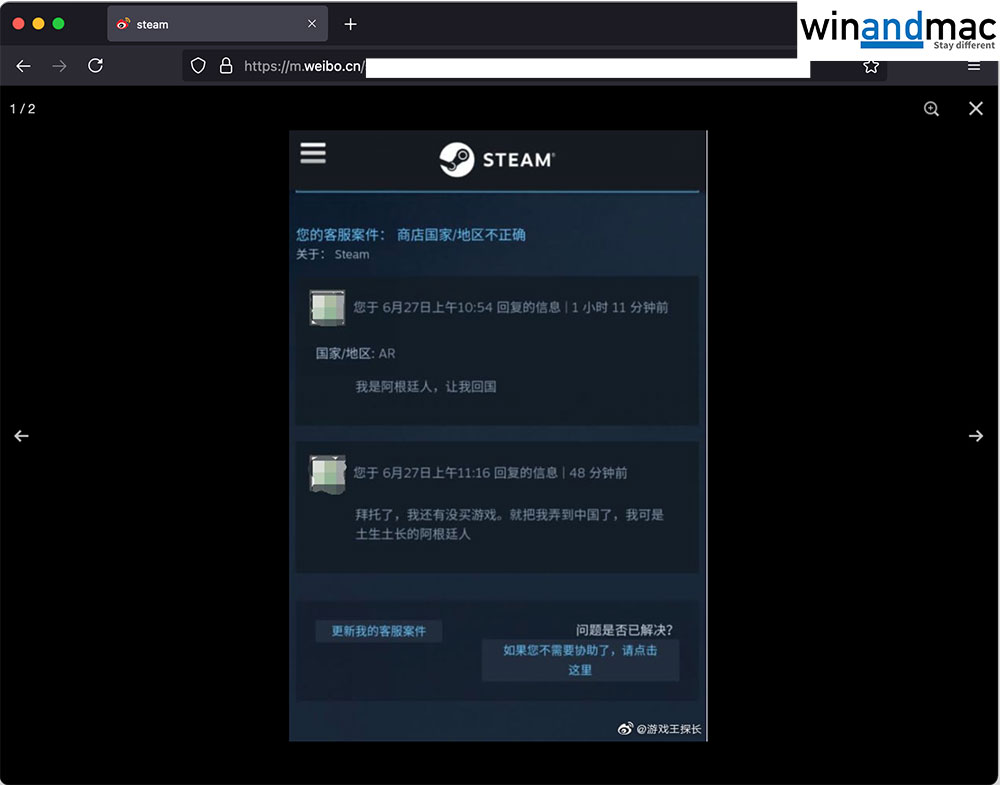Screen dimensions: 1000x785
Task: Open the 商店国家/地区不正确 case title
Action: 461,235
